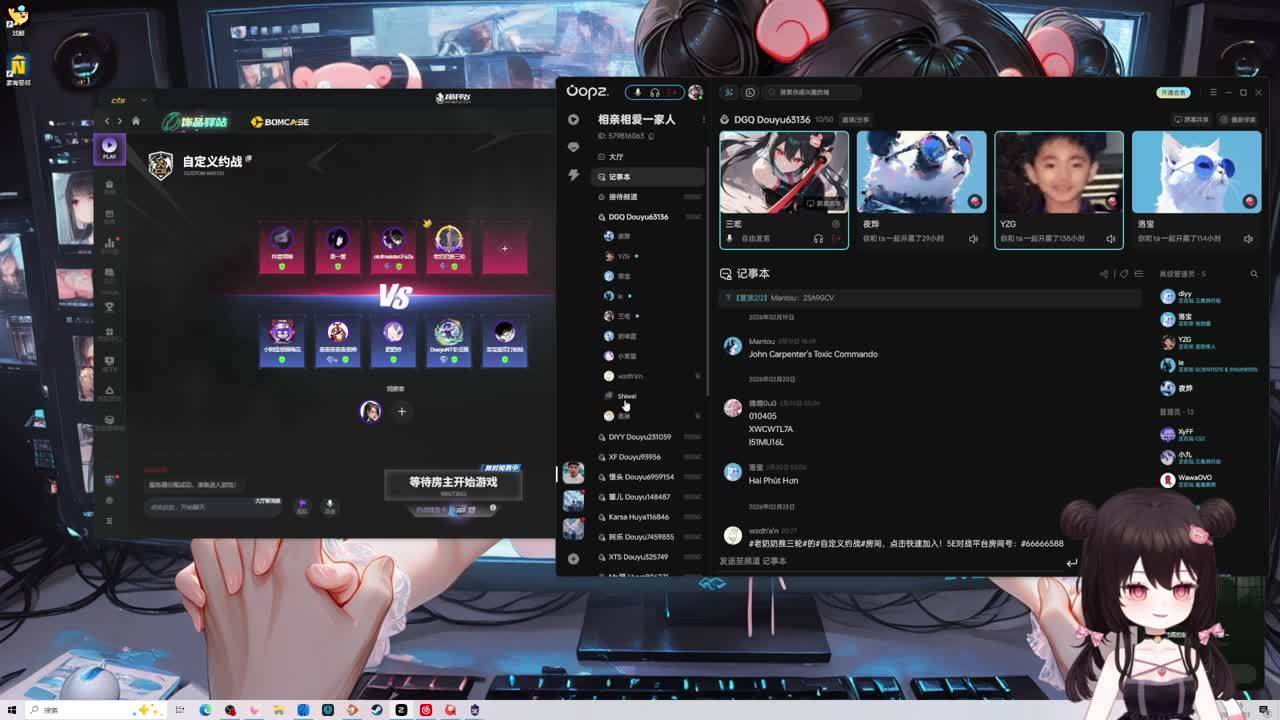Open the BOMCASE tab
Screen dimensions: 1280x720
click(279, 122)
